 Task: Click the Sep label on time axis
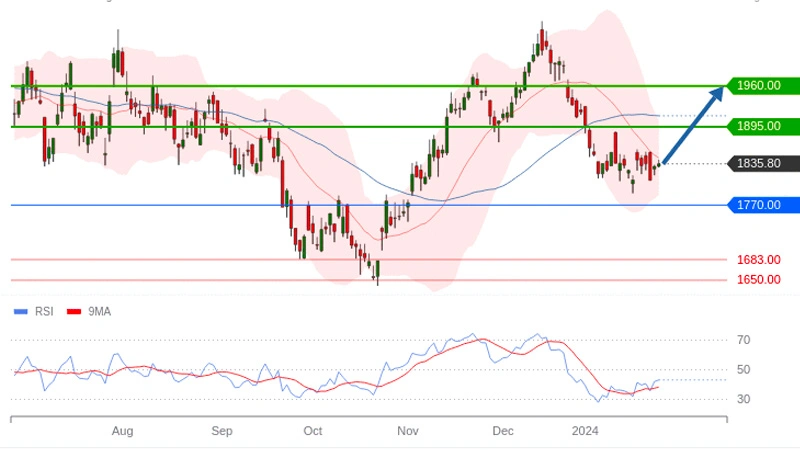point(222,431)
